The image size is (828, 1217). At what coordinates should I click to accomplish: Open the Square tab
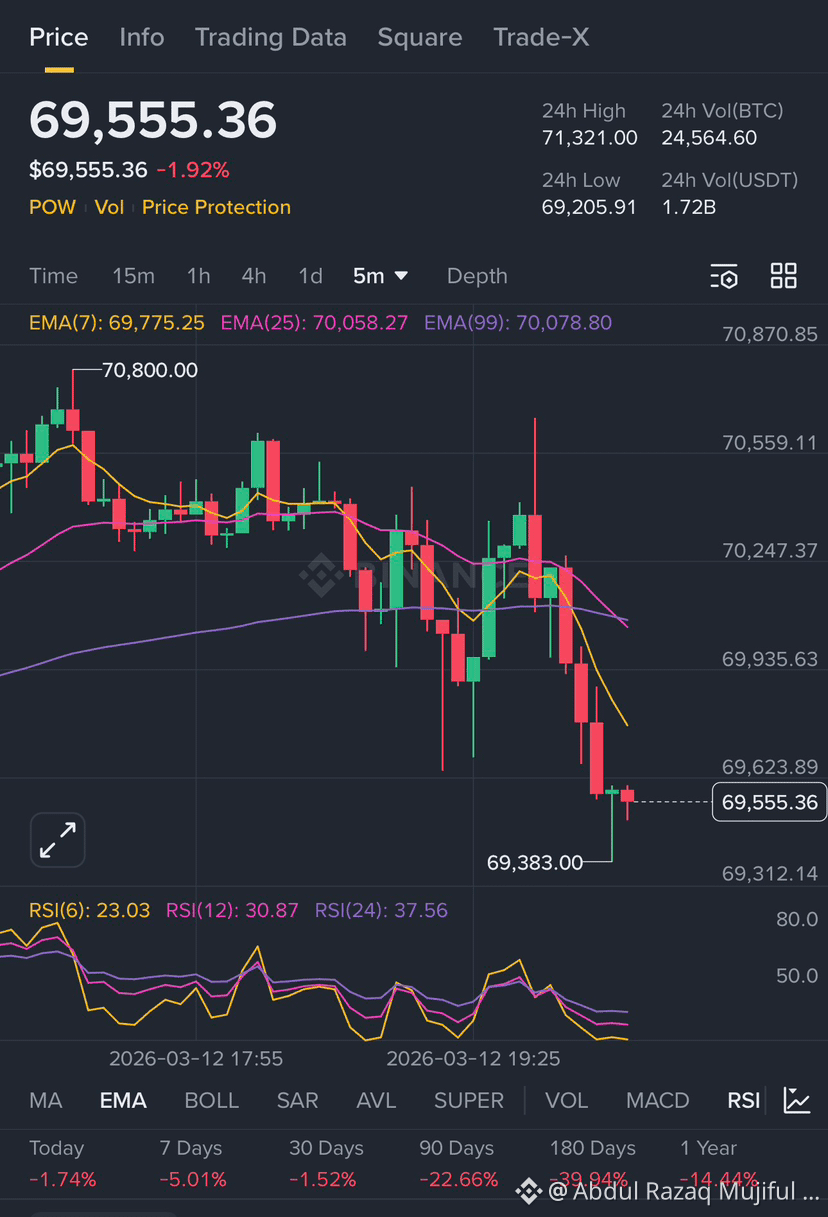420,38
